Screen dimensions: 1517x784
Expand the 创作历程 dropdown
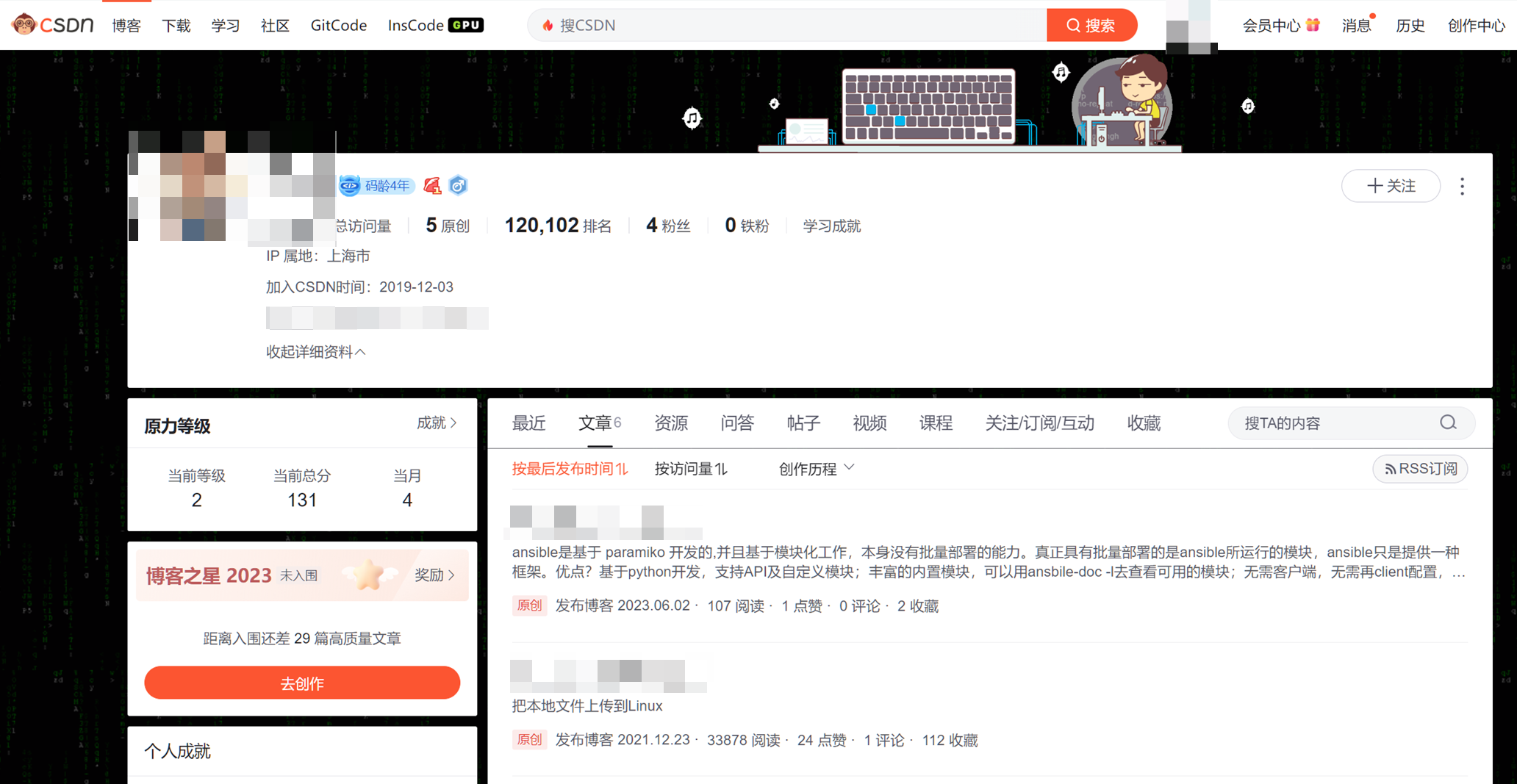coord(817,469)
